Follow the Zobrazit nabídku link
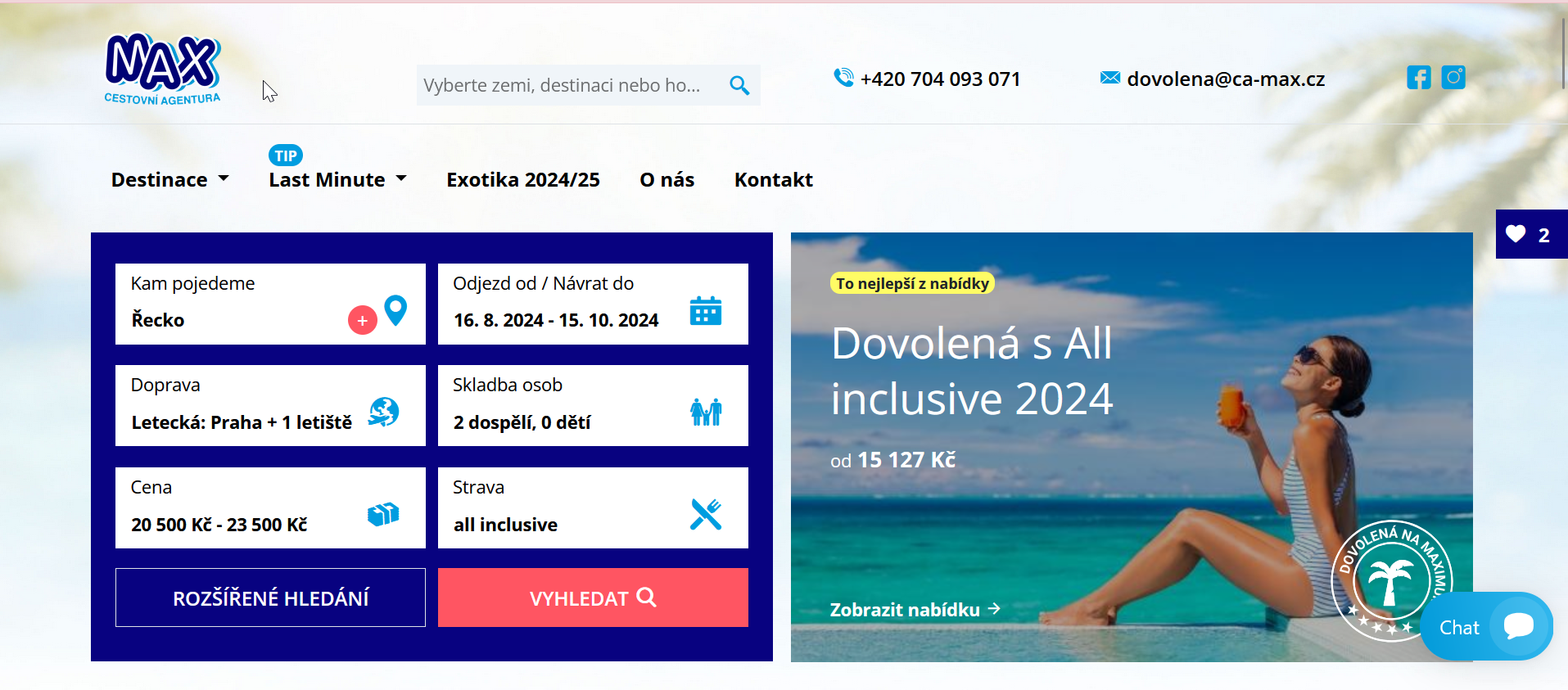This screenshot has height=690, width=1568. click(915, 610)
